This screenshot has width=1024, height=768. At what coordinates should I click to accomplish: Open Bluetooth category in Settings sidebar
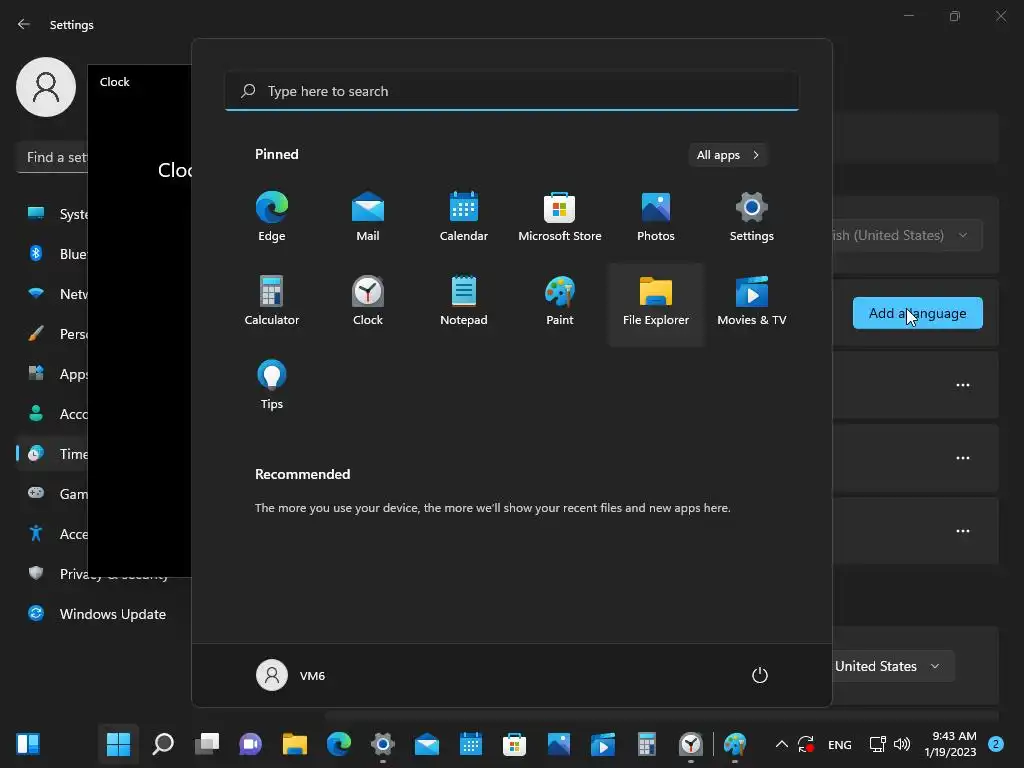click(52, 254)
